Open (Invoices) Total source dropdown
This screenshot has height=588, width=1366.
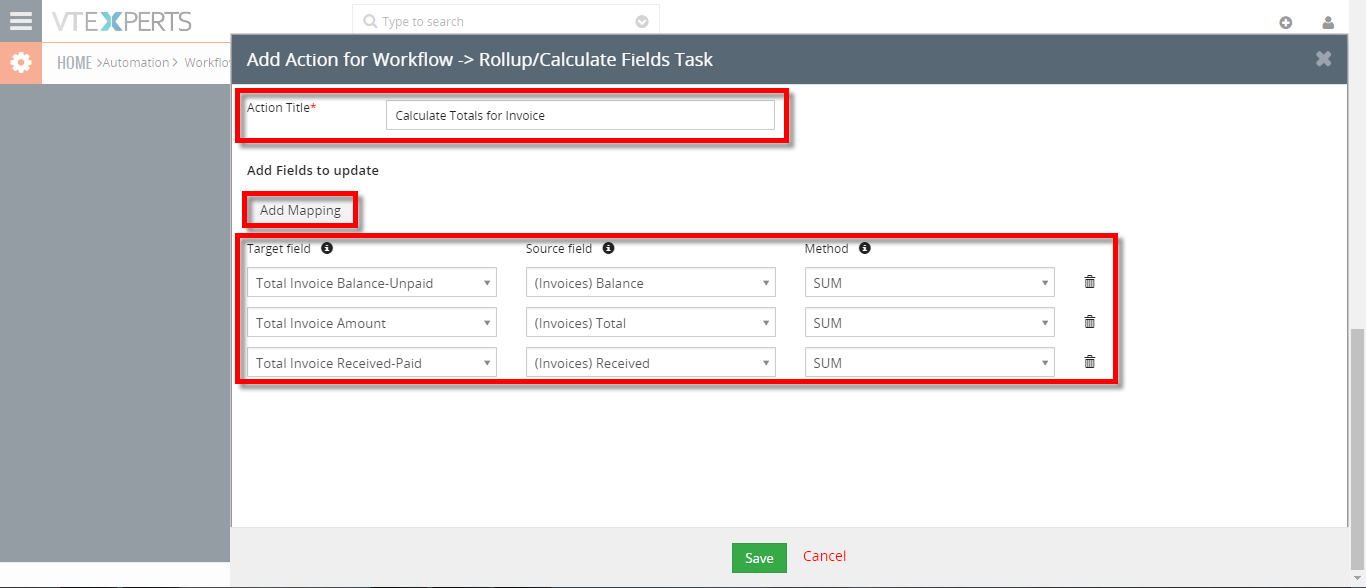tap(651, 323)
